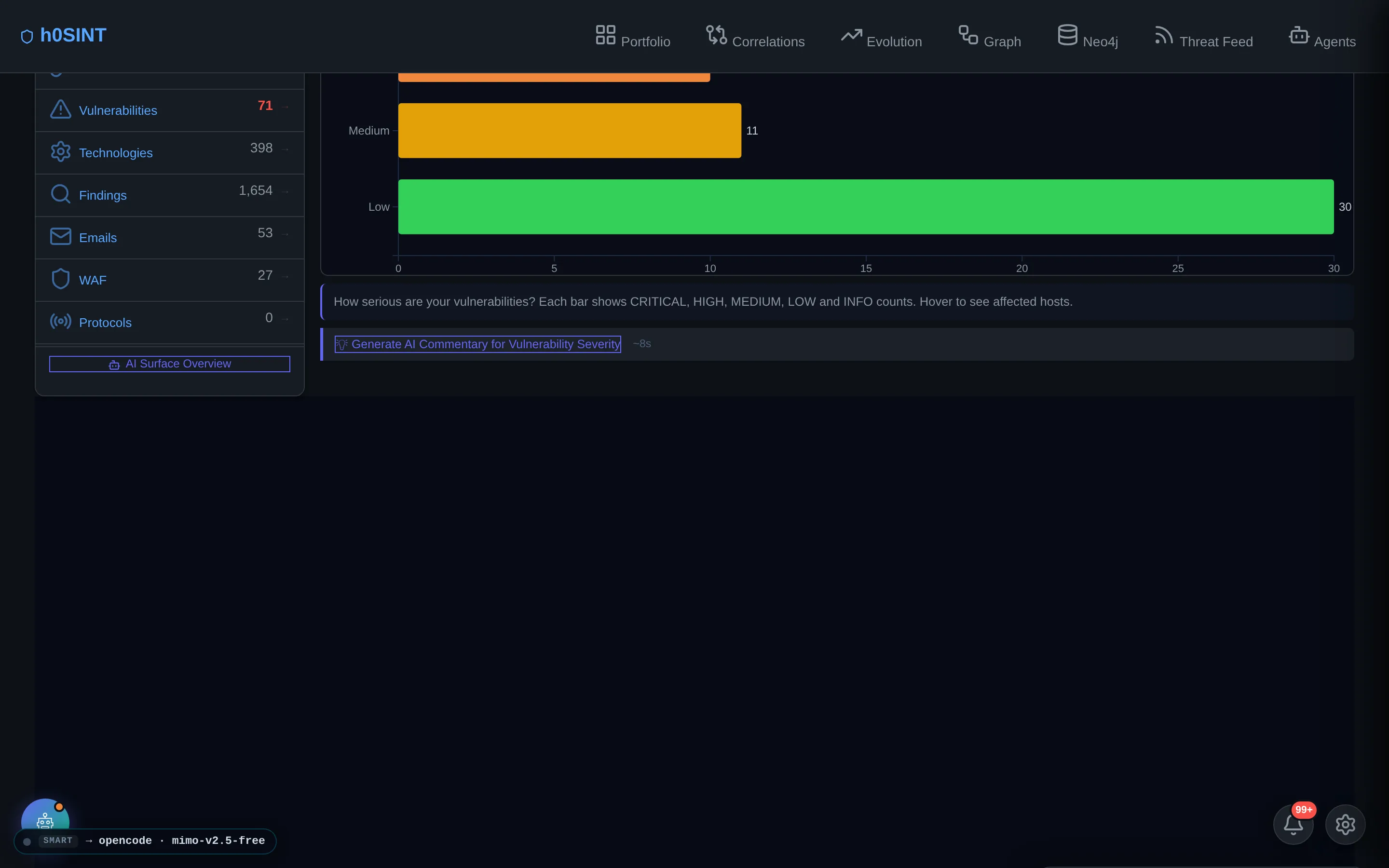The width and height of the screenshot is (1389, 868).
Task: Click the h0SINT shield logo icon
Action: coord(27,37)
